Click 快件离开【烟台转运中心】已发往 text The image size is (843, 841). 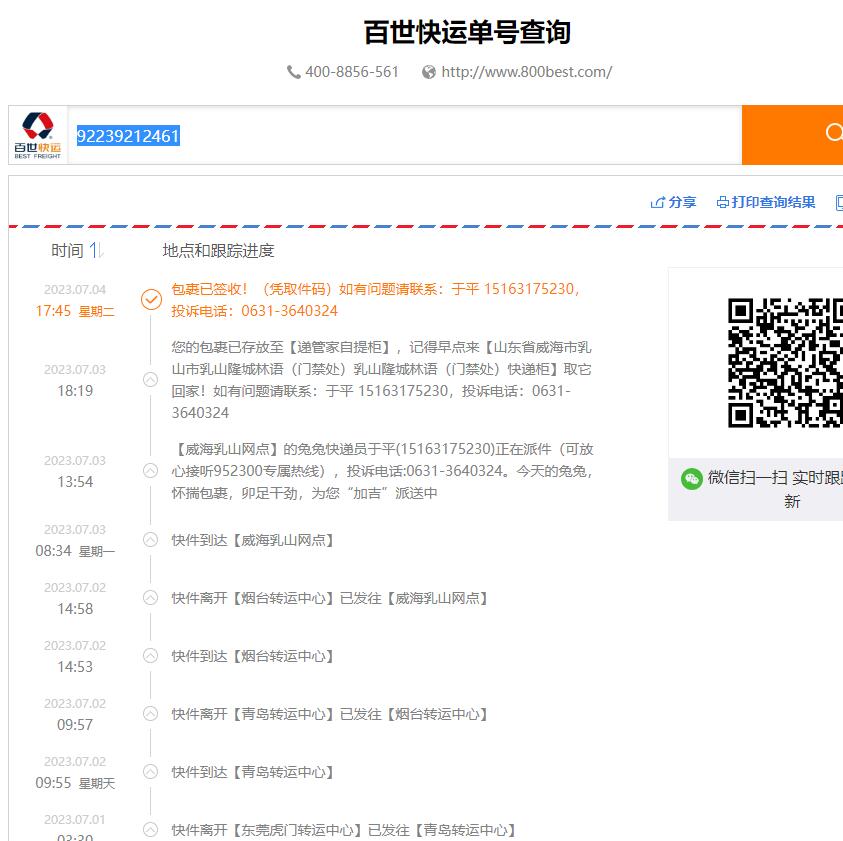click(x=330, y=598)
